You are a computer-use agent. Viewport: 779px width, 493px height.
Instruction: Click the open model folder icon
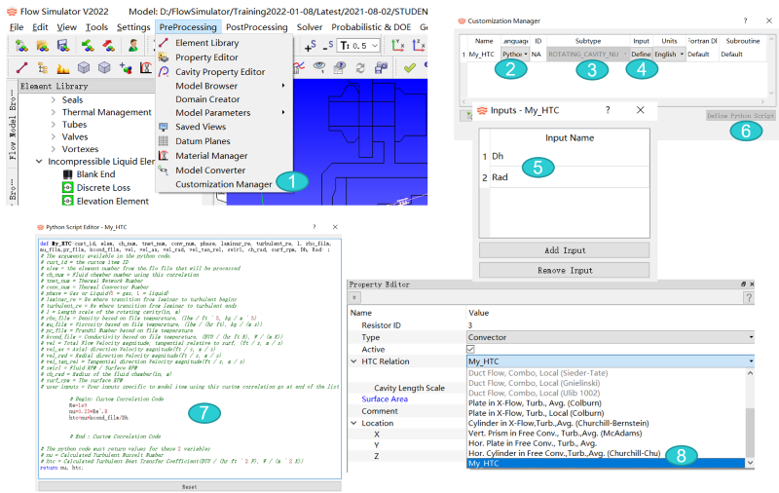[42, 46]
